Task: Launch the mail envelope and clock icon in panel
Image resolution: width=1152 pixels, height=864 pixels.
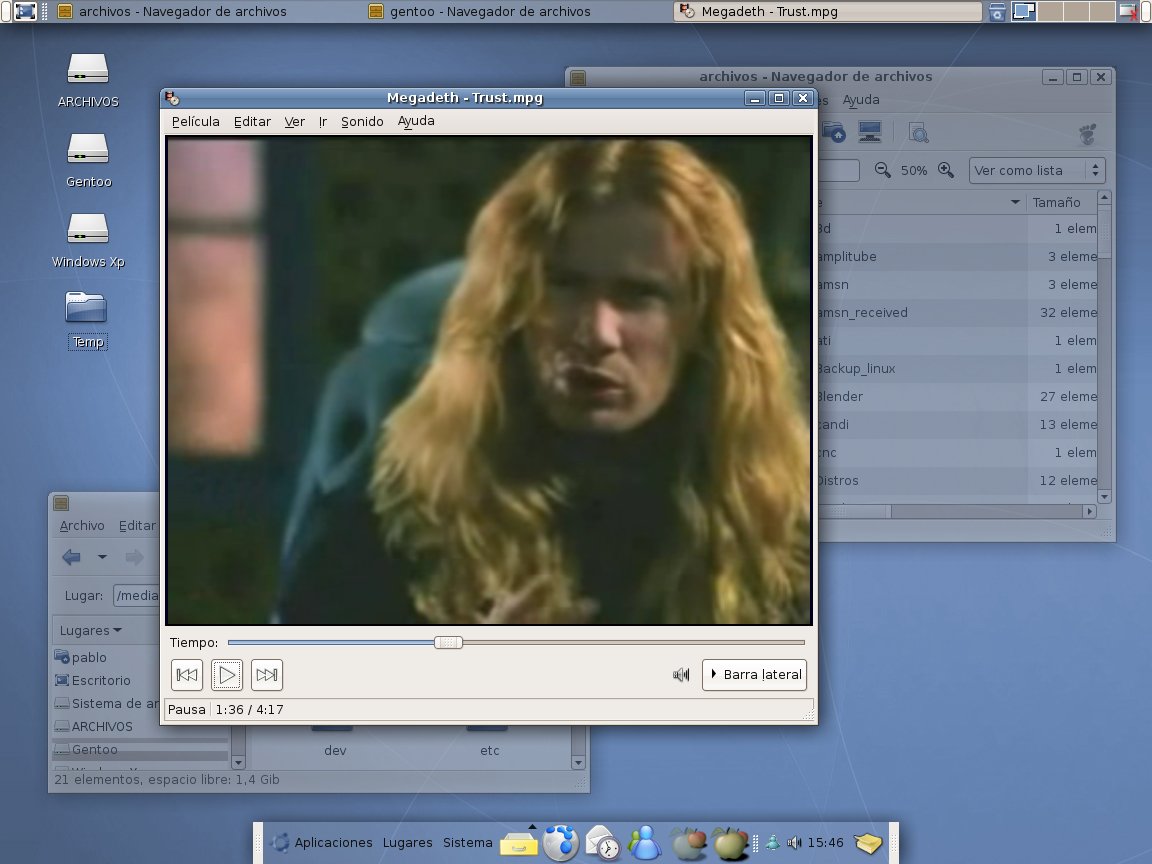Action: pyautogui.click(x=602, y=843)
